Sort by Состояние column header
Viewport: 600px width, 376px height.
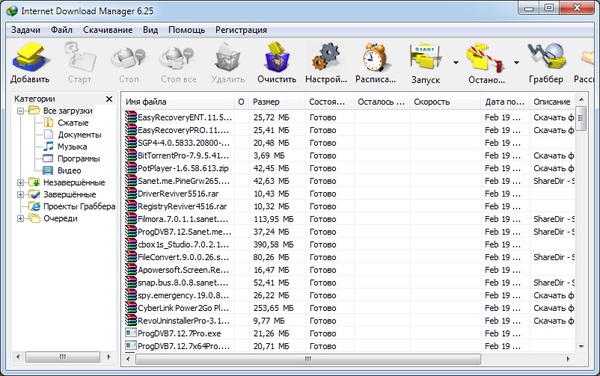pyautogui.click(x=329, y=102)
